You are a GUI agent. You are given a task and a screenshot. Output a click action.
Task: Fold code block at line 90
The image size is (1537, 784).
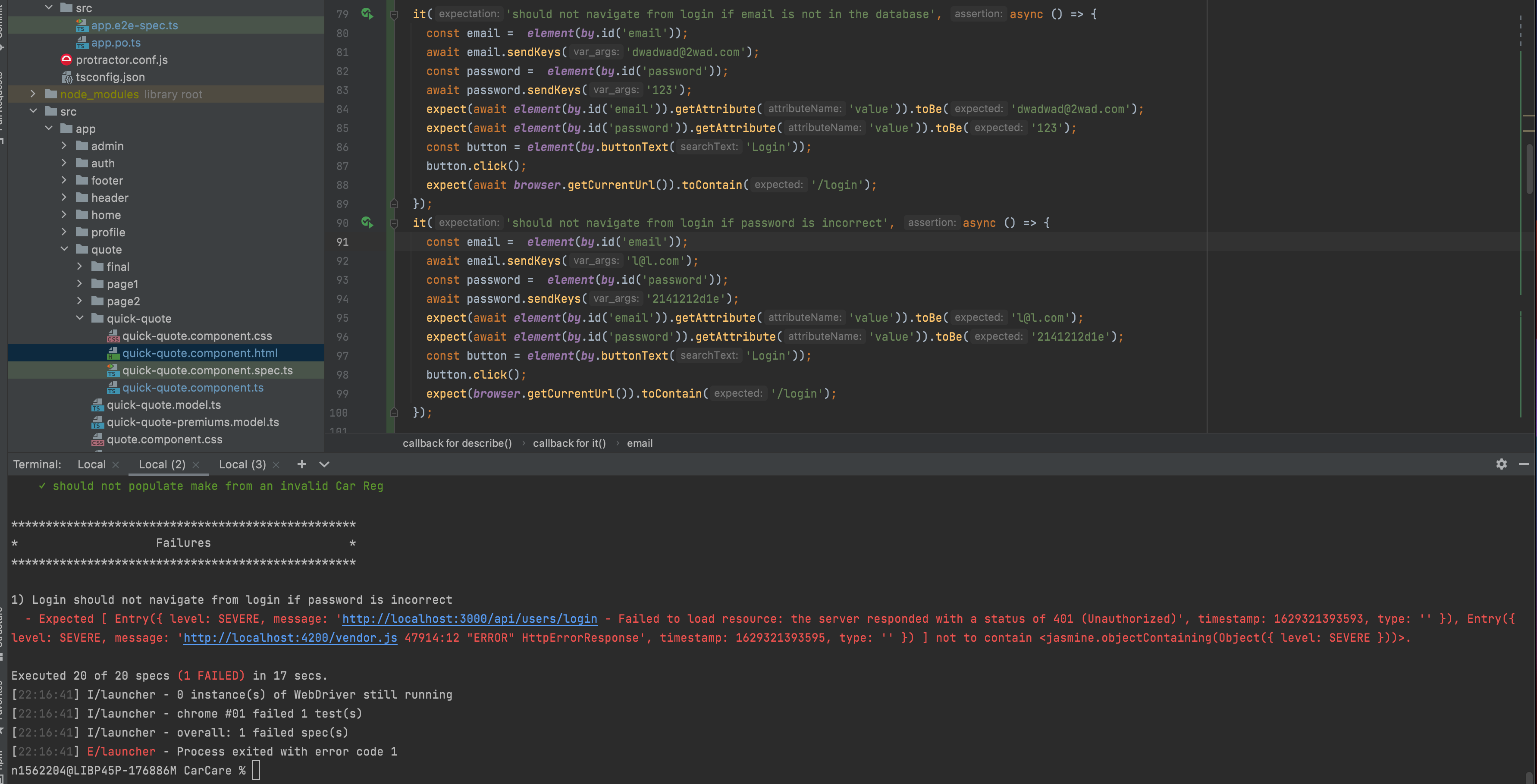[394, 223]
